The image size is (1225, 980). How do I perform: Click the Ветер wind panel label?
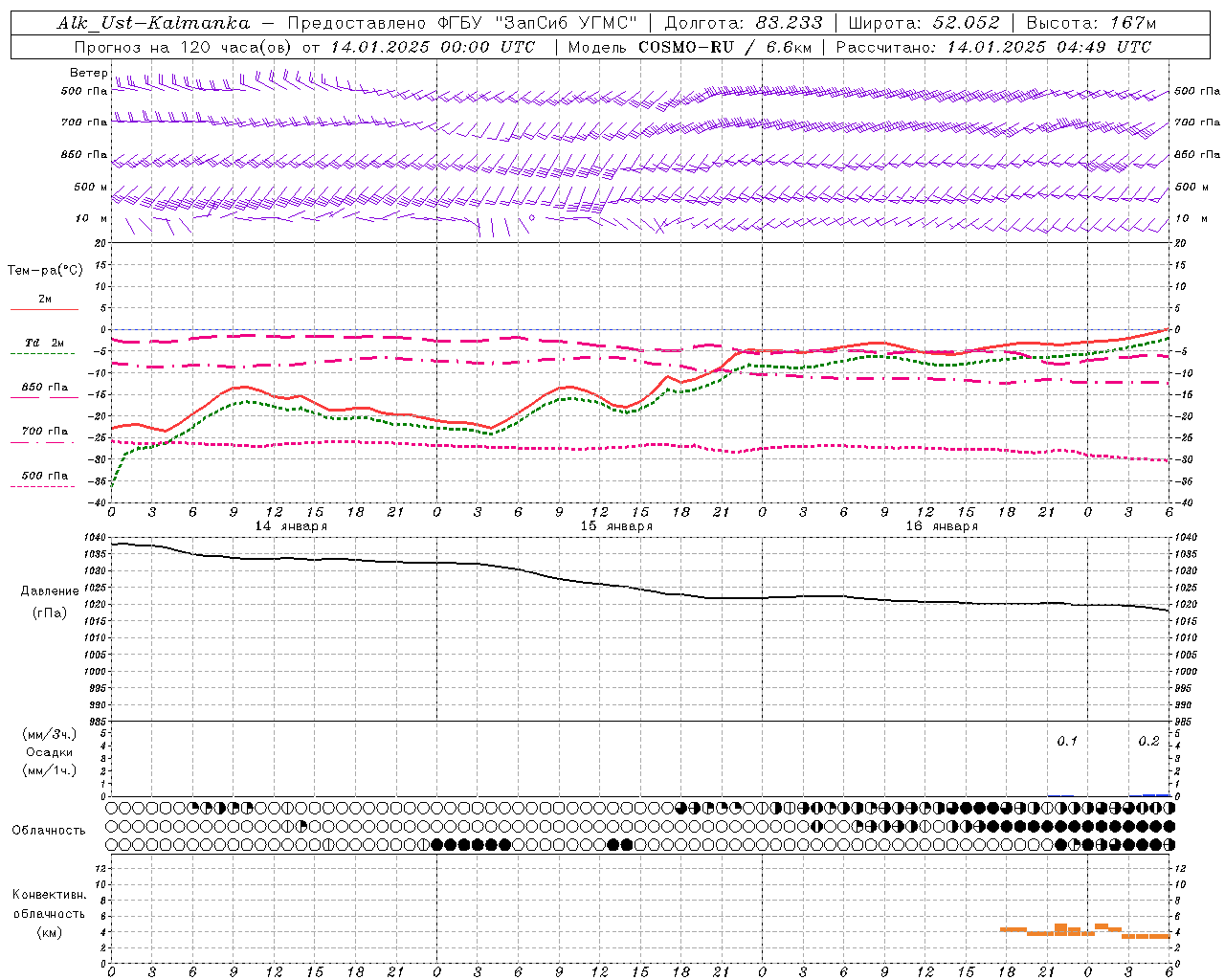tap(88, 73)
